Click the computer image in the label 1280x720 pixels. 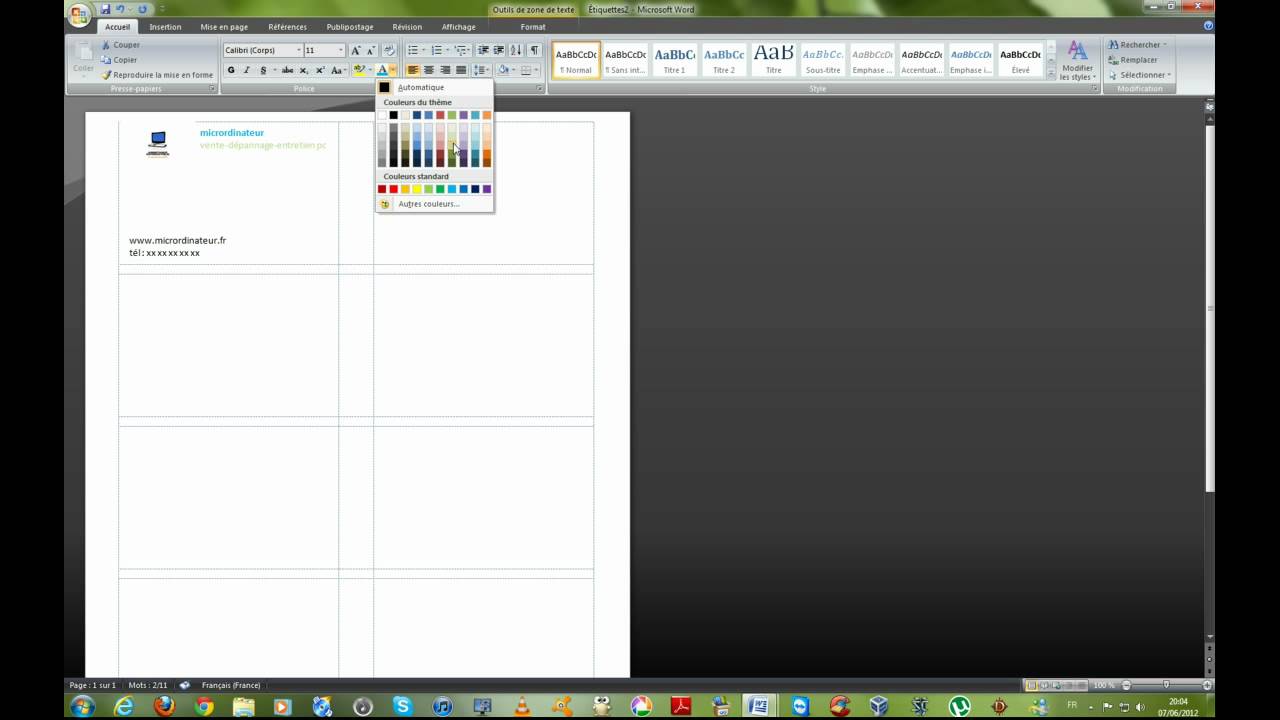point(157,144)
